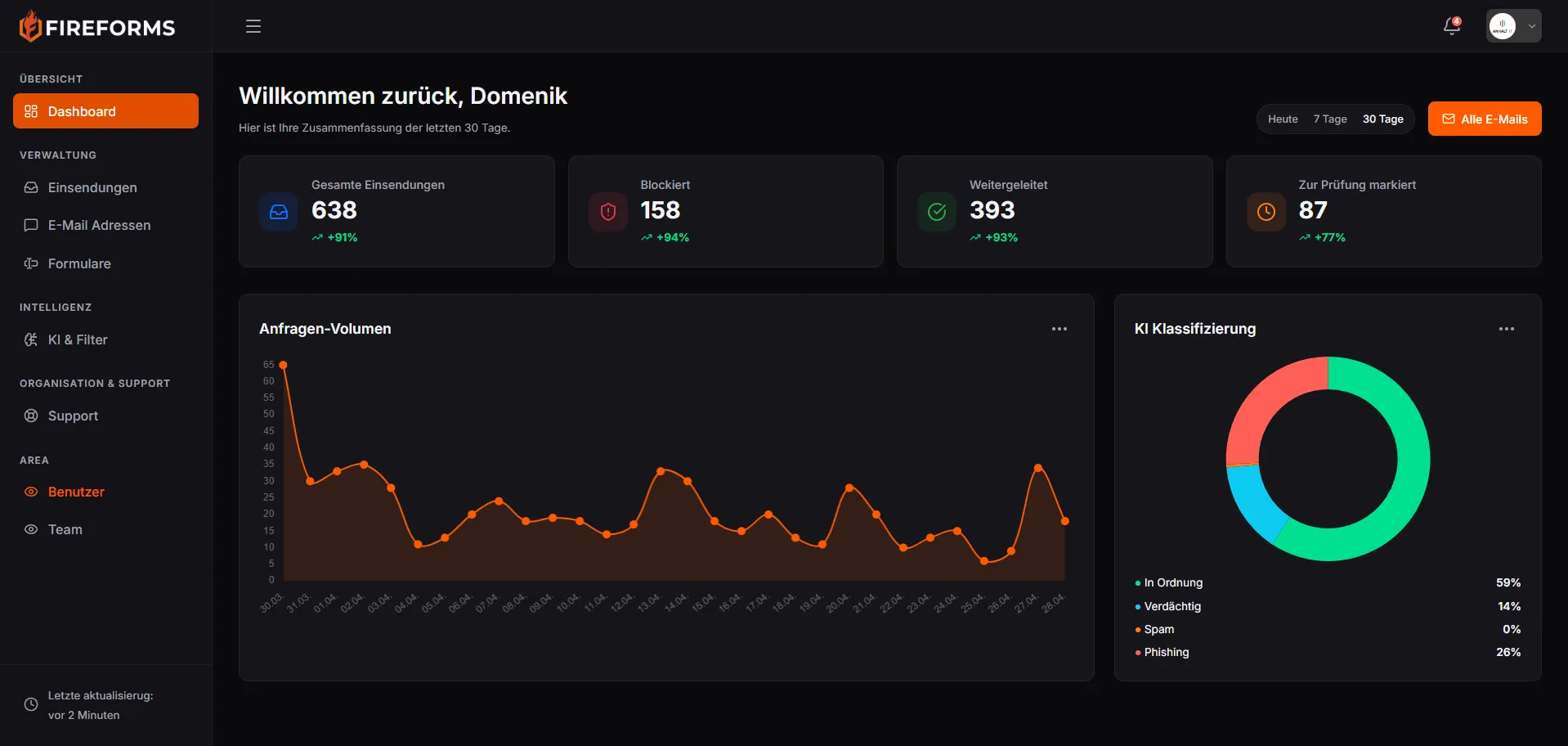Screen dimensions: 1568x746
Task: Click the 28.04 last data point on chart
Action: pos(1065,521)
